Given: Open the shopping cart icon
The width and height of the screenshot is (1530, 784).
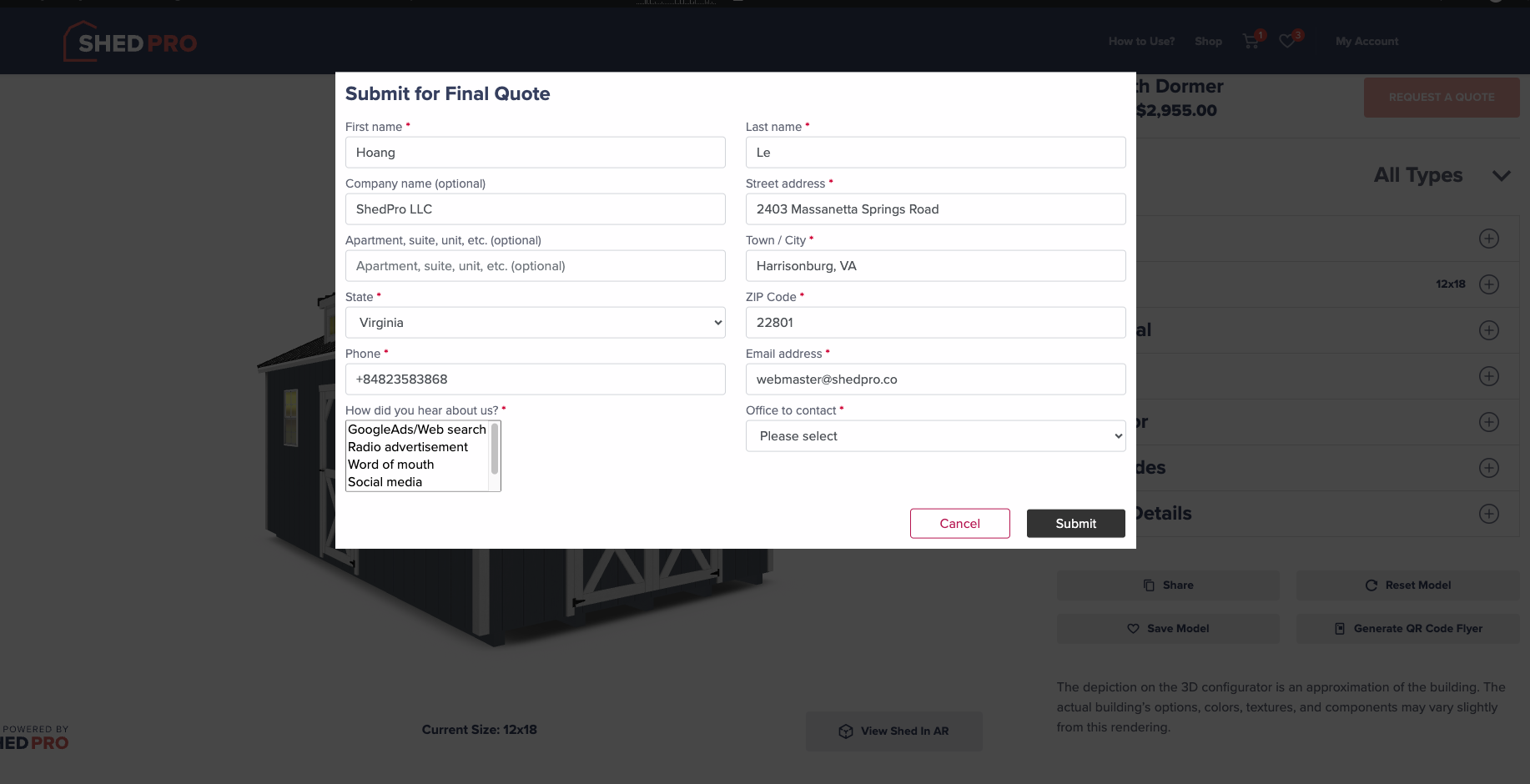Looking at the screenshot, I should (x=1251, y=41).
